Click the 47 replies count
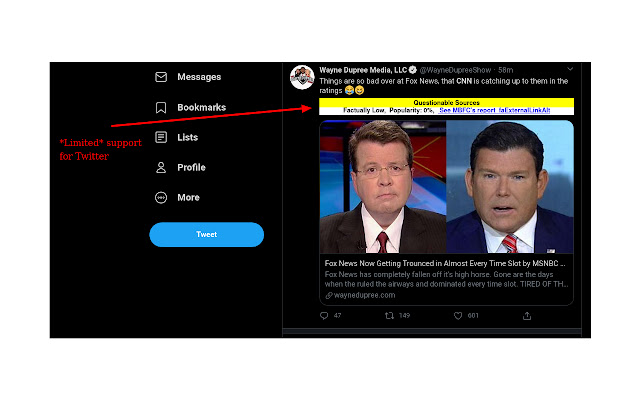The width and height of the screenshot is (640, 400). (337, 316)
